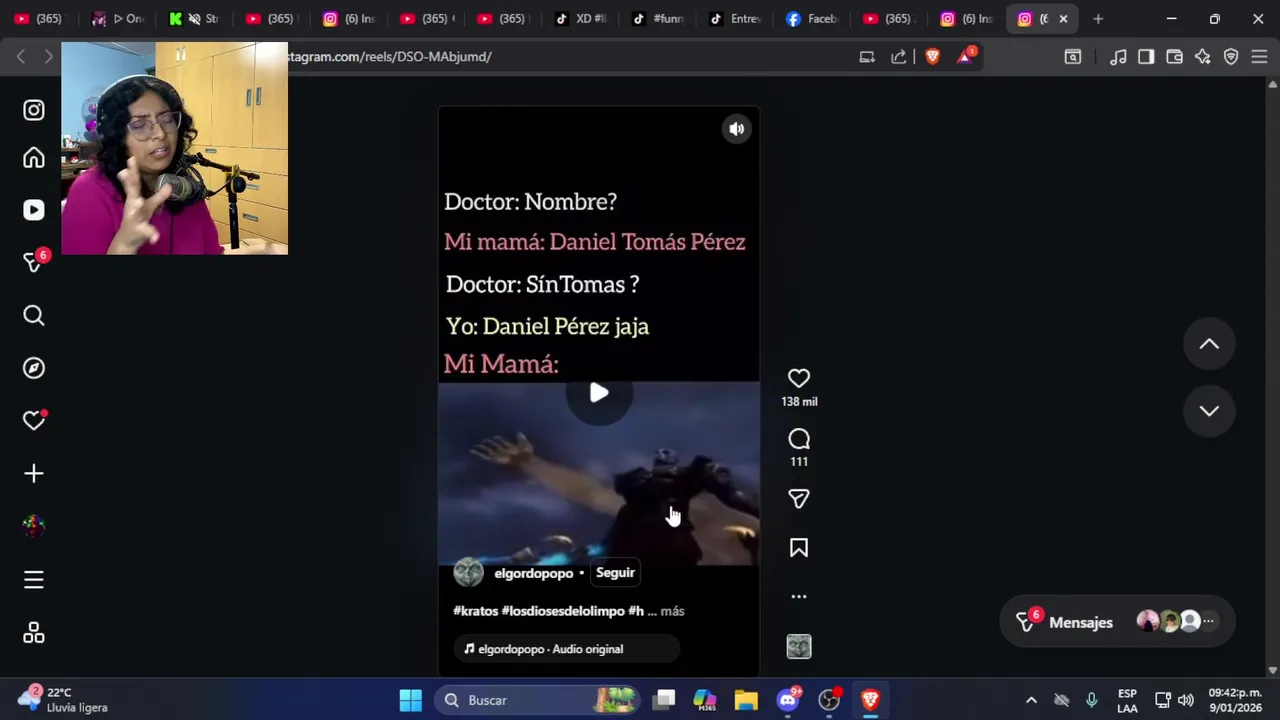
Task: Share the reel via paper plane icon
Action: 798,498
